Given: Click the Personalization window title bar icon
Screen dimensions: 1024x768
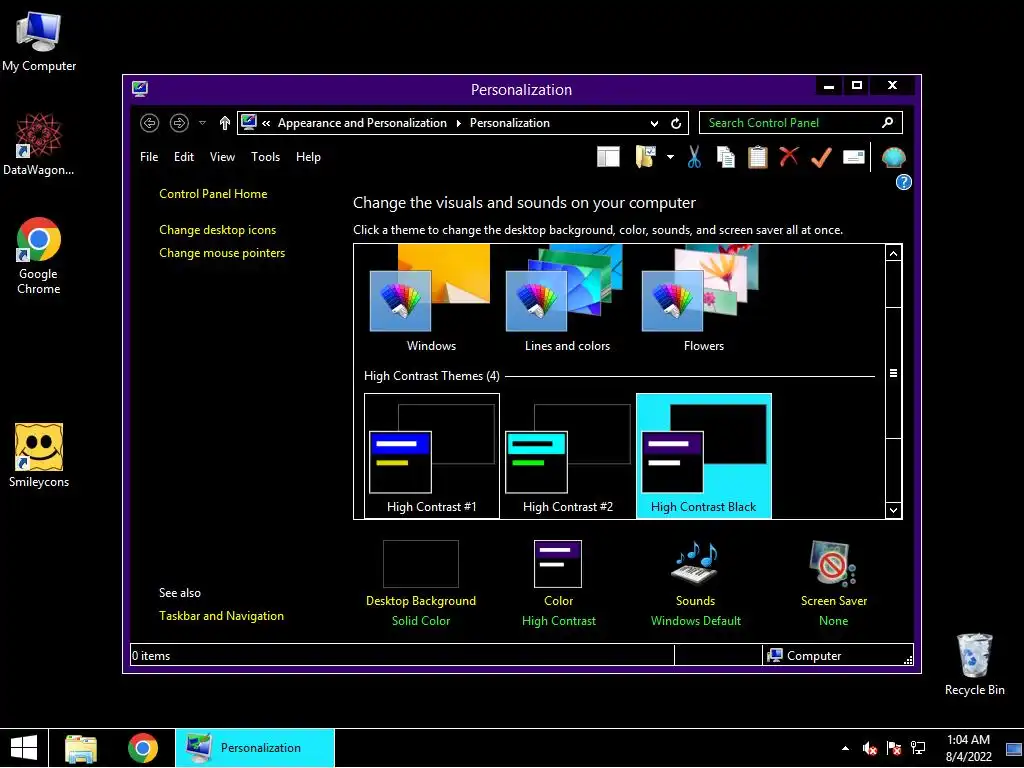Looking at the screenshot, I should (x=140, y=89).
